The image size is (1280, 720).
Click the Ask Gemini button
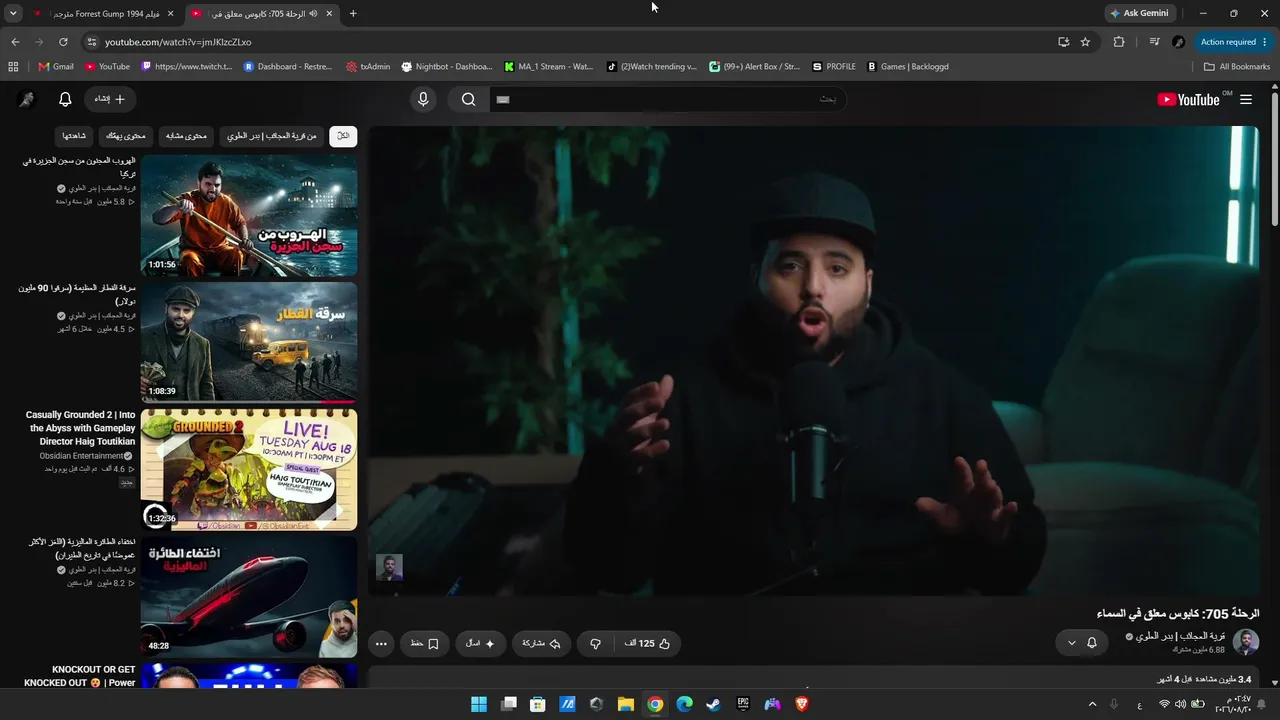[x=1139, y=13]
